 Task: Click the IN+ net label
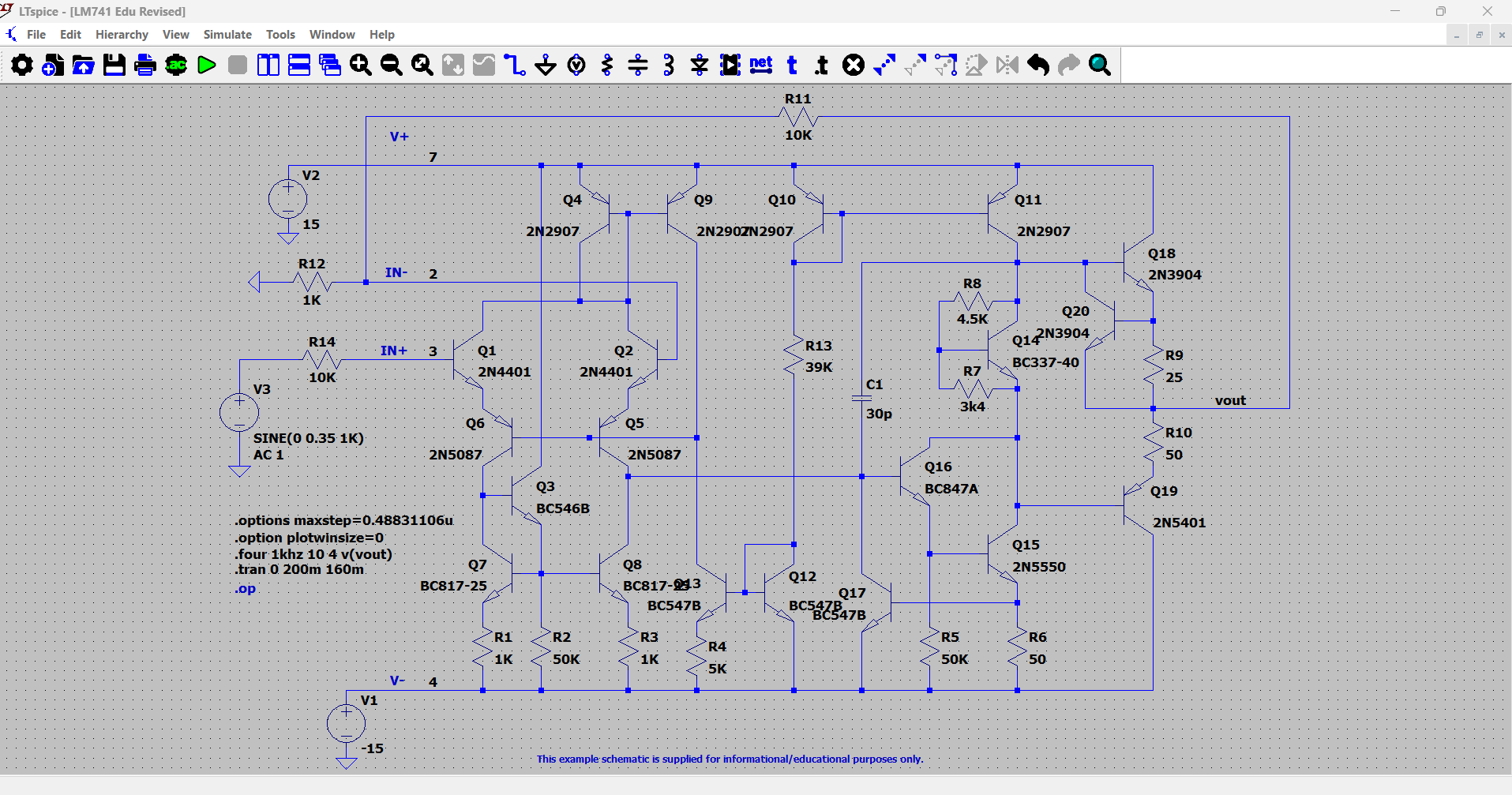394,351
